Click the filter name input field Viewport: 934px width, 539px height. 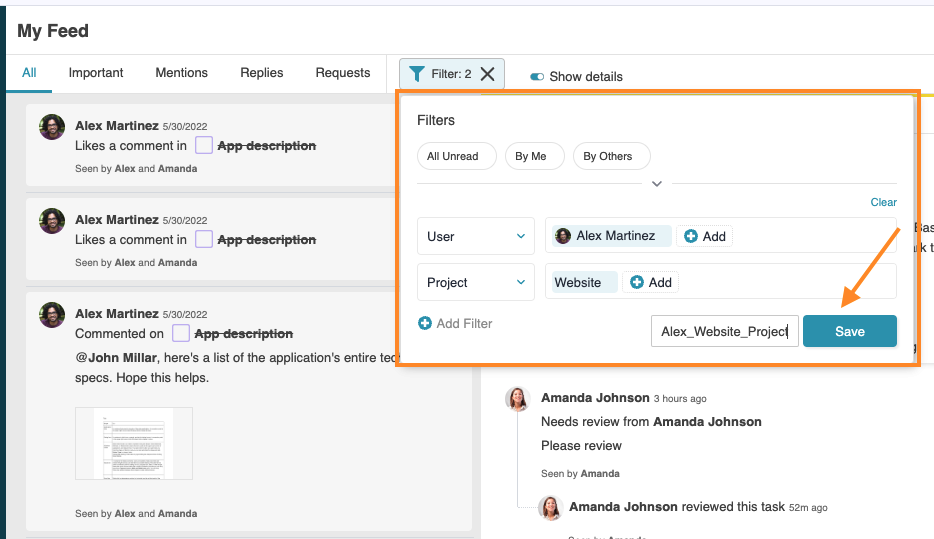(724, 331)
